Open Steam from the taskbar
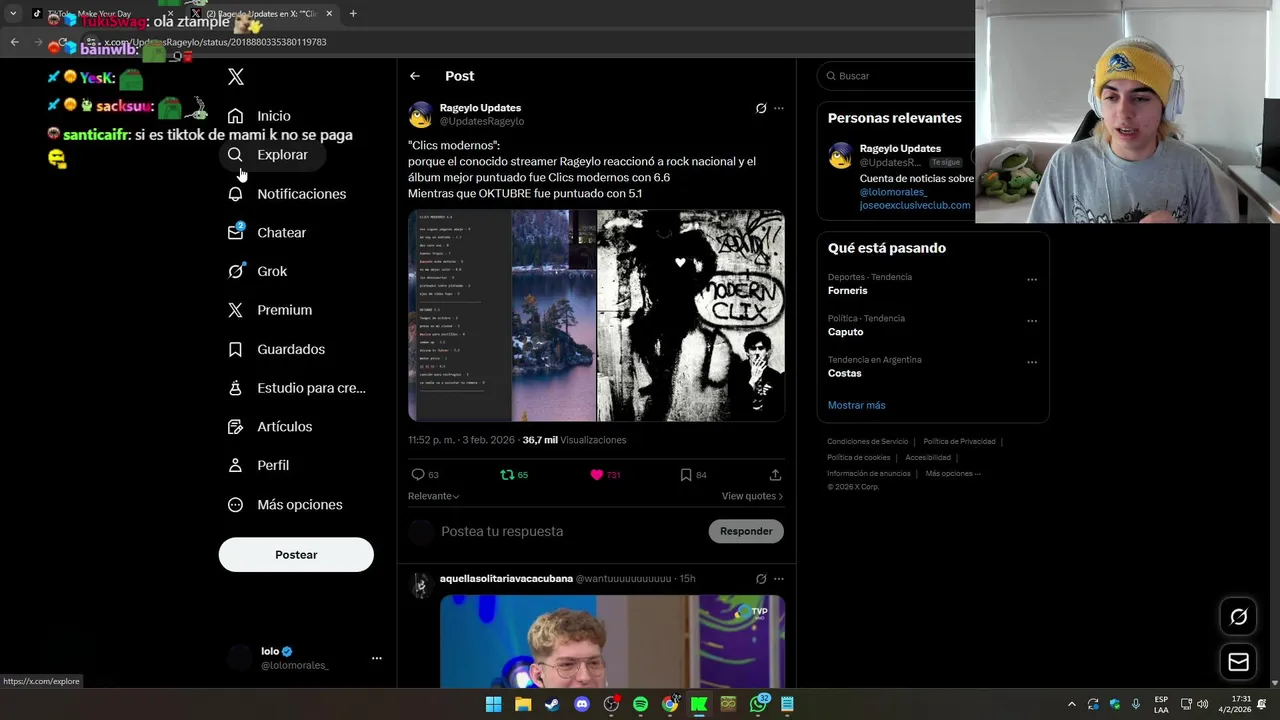Screen dimensions: 1280x720 (552, 704)
